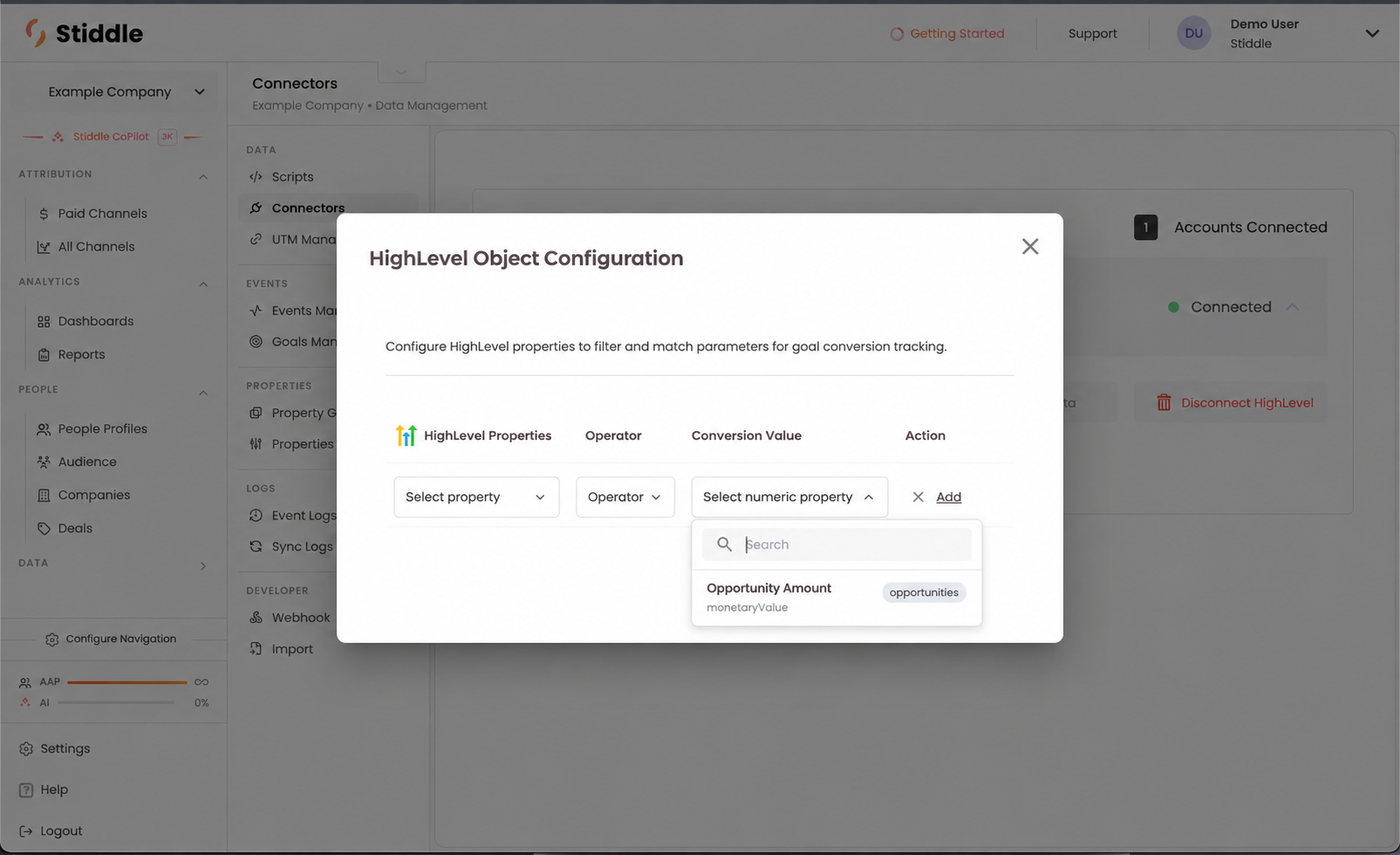Click the Sync Logs icon
Image resolution: width=1400 pixels, height=855 pixels.
click(x=256, y=547)
